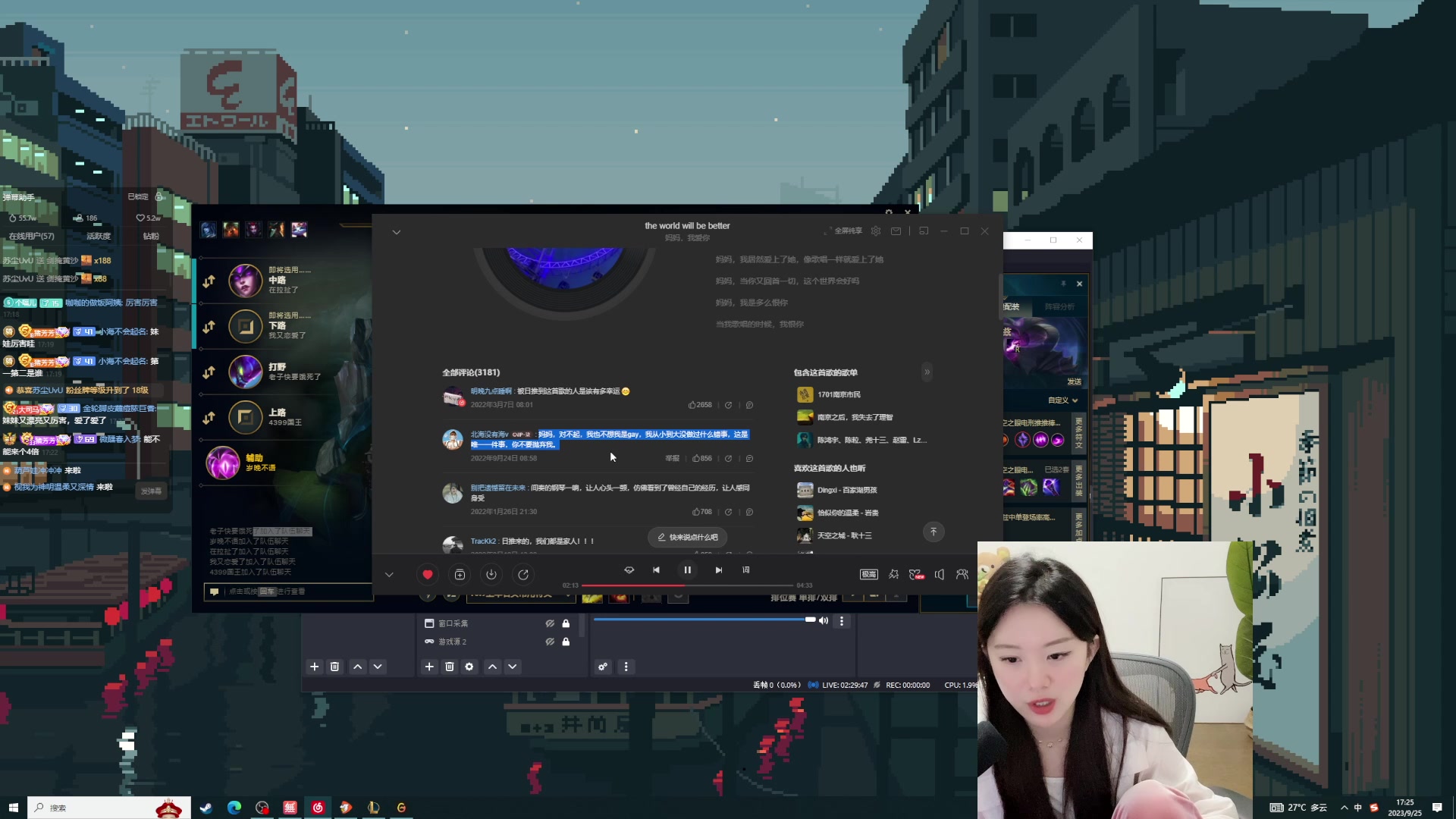
Task: Open the 明晚九点睡啊 commenter's avatar
Action: click(453, 397)
